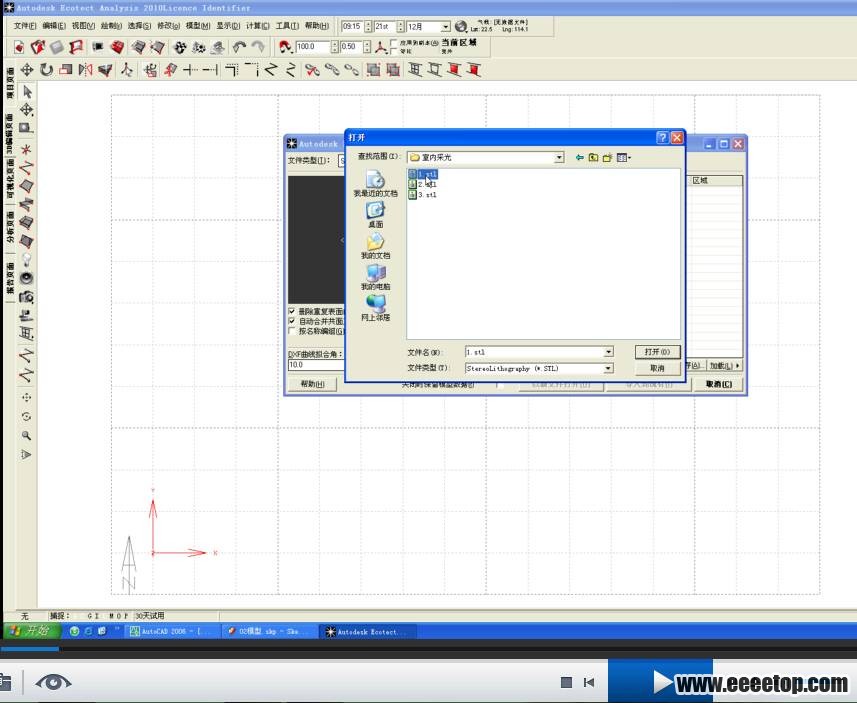
Task: Select the file 2.stl
Action: coord(422,184)
